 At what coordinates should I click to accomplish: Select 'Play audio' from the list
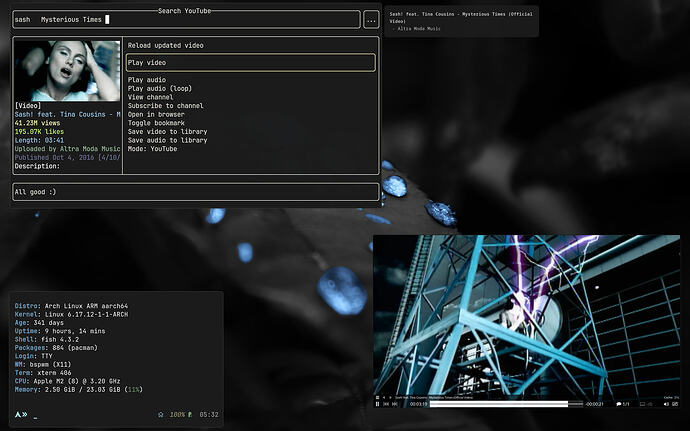[147, 80]
